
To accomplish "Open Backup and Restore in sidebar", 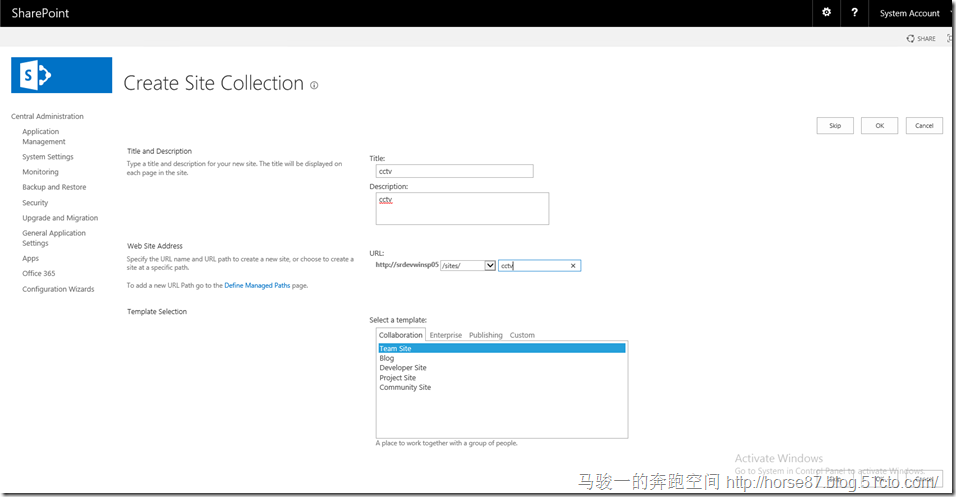I will [54, 187].
